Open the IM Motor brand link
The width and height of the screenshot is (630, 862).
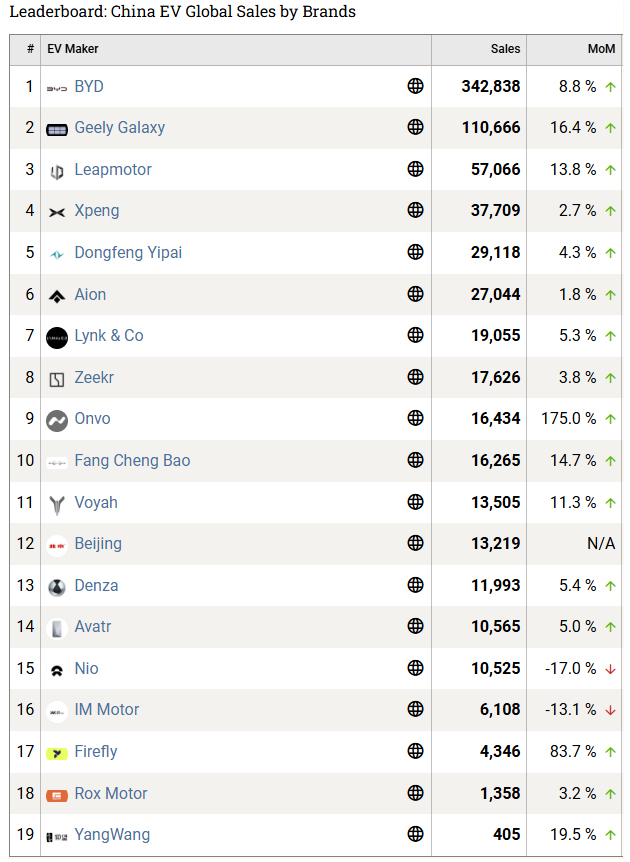pyautogui.click(x=107, y=709)
